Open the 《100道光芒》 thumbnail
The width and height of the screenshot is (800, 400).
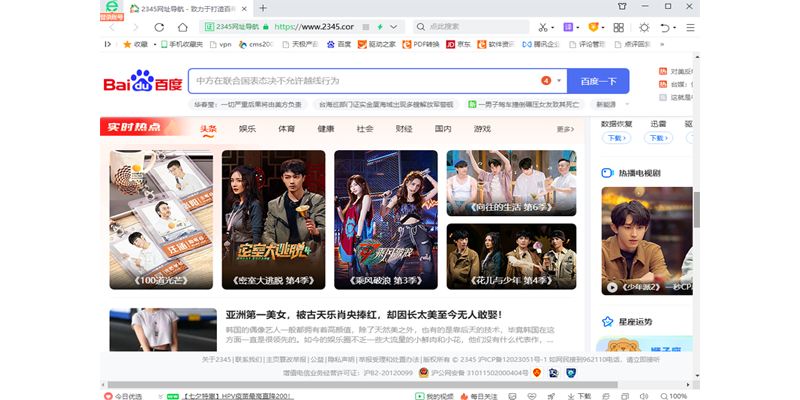(x=161, y=220)
